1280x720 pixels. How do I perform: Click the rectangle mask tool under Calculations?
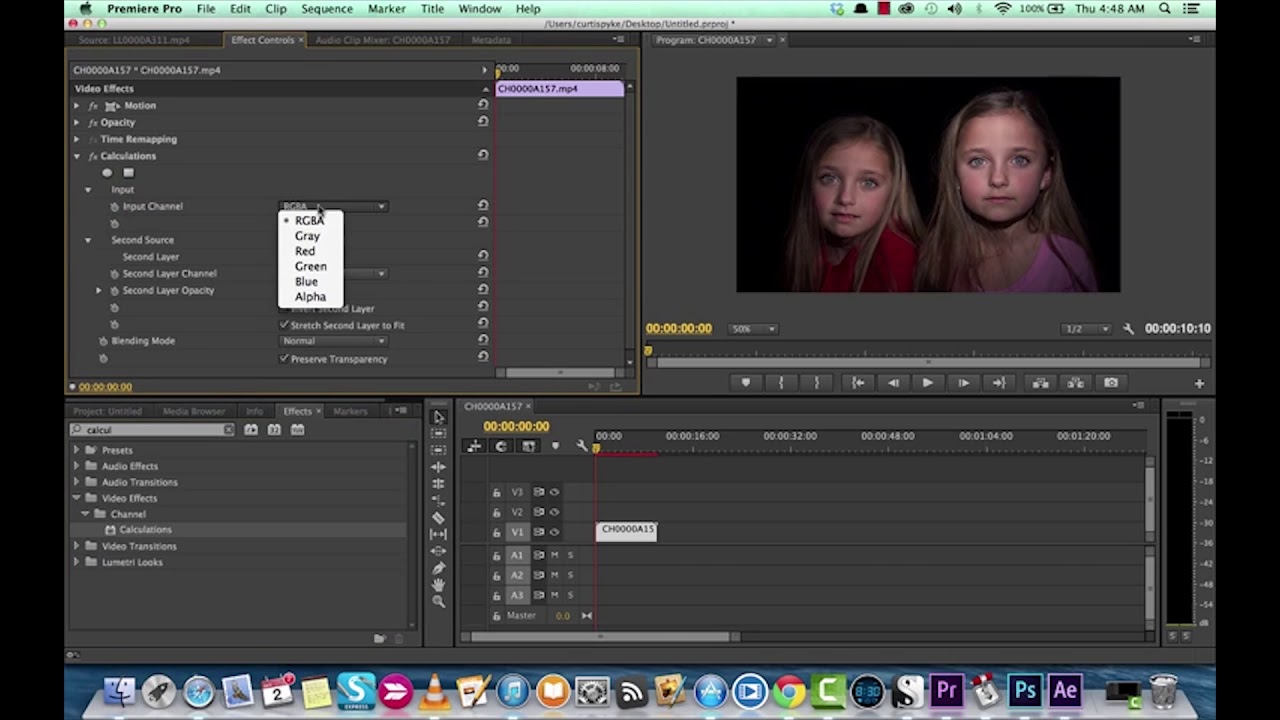click(128, 173)
